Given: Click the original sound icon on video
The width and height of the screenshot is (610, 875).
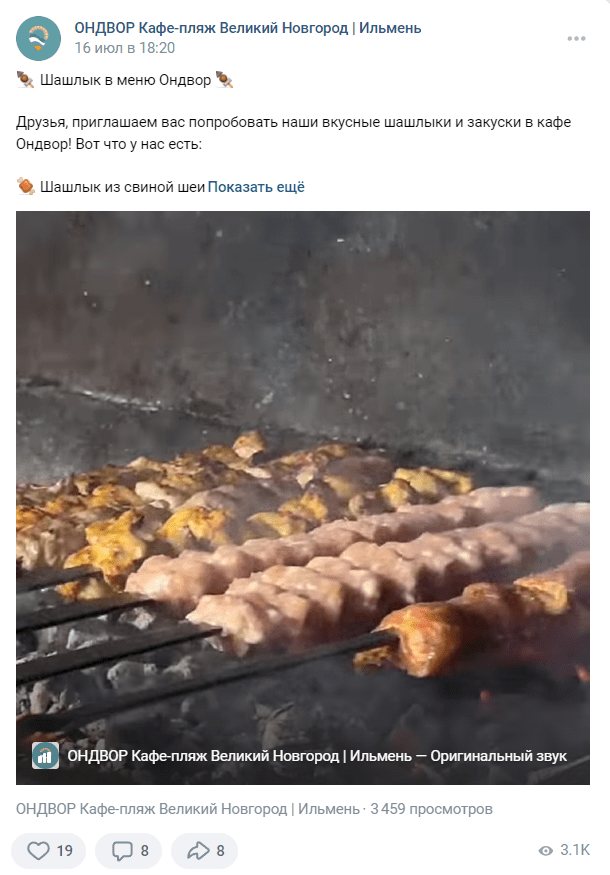Looking at the screenshot, I should click(x=45, y=756).
